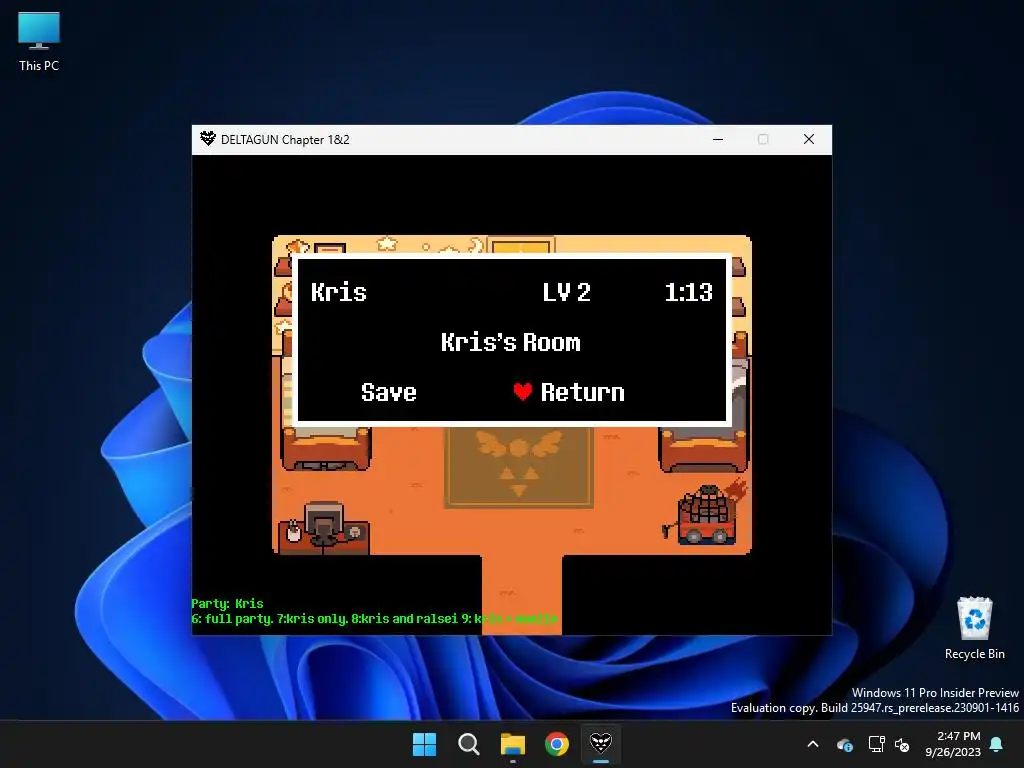Click the computer on the desk in-game
The width and height of the screenshot is (1024, 768).
[x=323, y=523]
